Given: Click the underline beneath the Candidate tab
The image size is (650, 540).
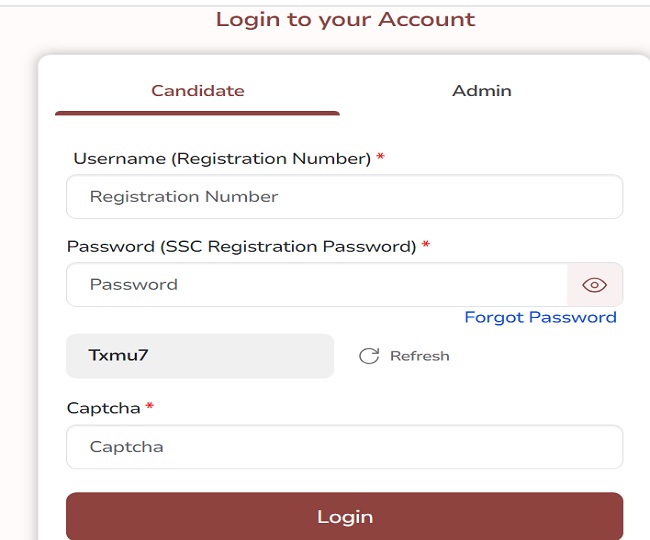Looking at the screenshot, I should pyautogui.click(x=198, y=113).
